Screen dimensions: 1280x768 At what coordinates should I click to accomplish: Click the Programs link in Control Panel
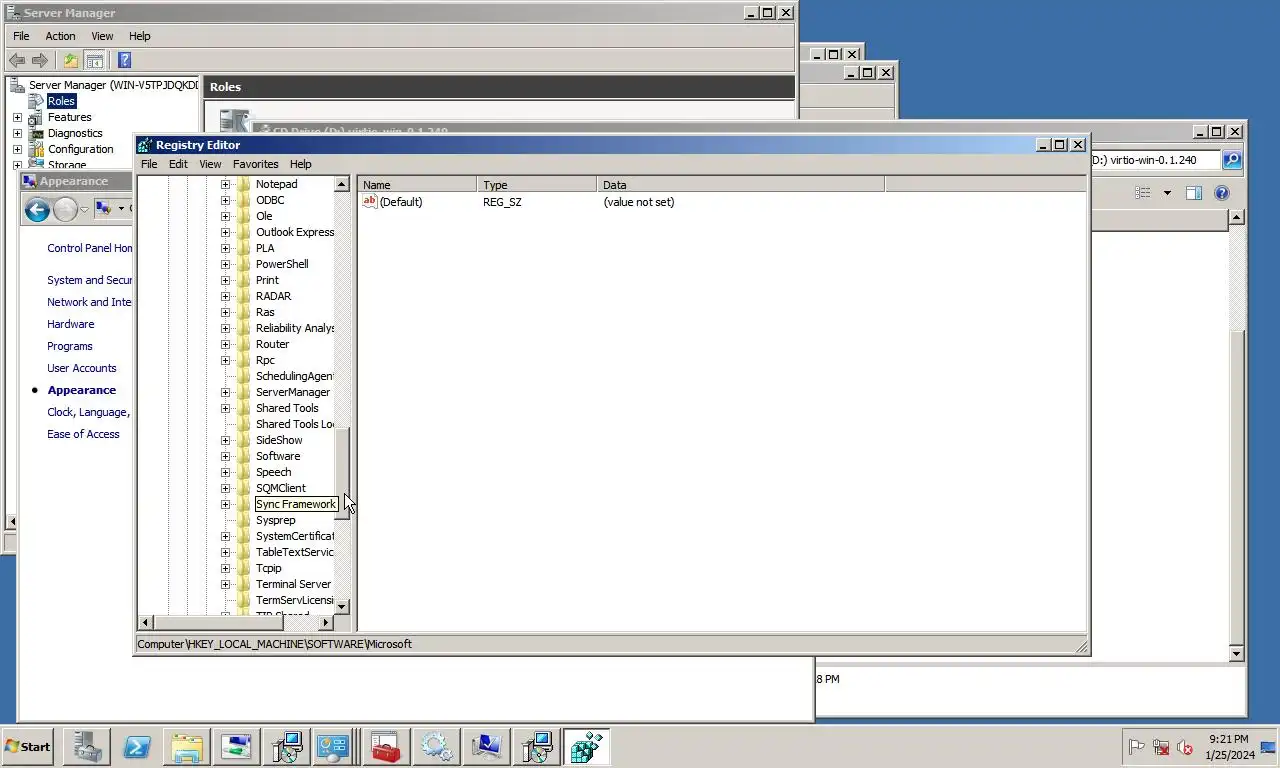point(70,346)
